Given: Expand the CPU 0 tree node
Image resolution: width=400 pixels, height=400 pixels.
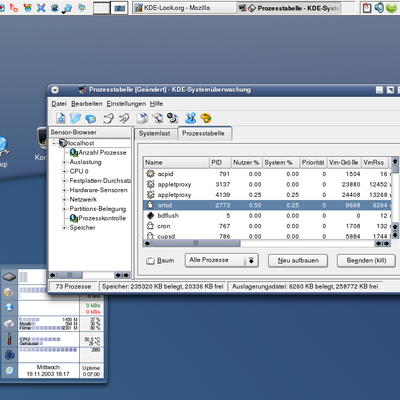Looking at the screenshot, I should (x=64, y=171).
